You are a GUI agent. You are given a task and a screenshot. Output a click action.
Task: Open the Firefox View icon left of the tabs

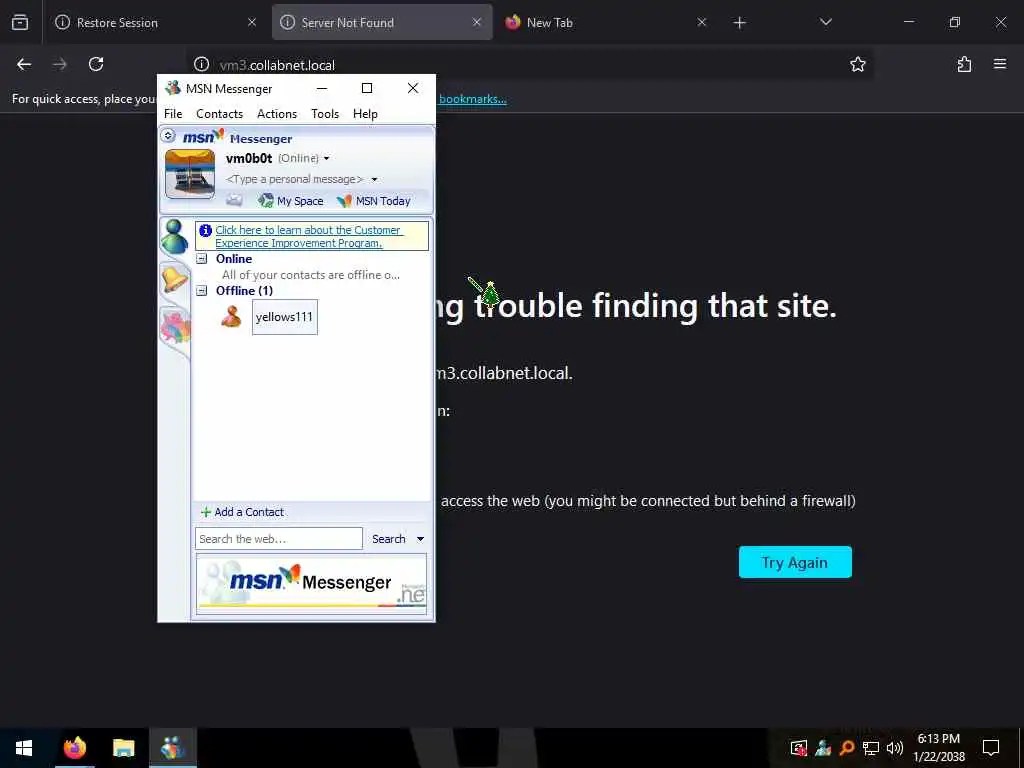click(x=20, y=22)
